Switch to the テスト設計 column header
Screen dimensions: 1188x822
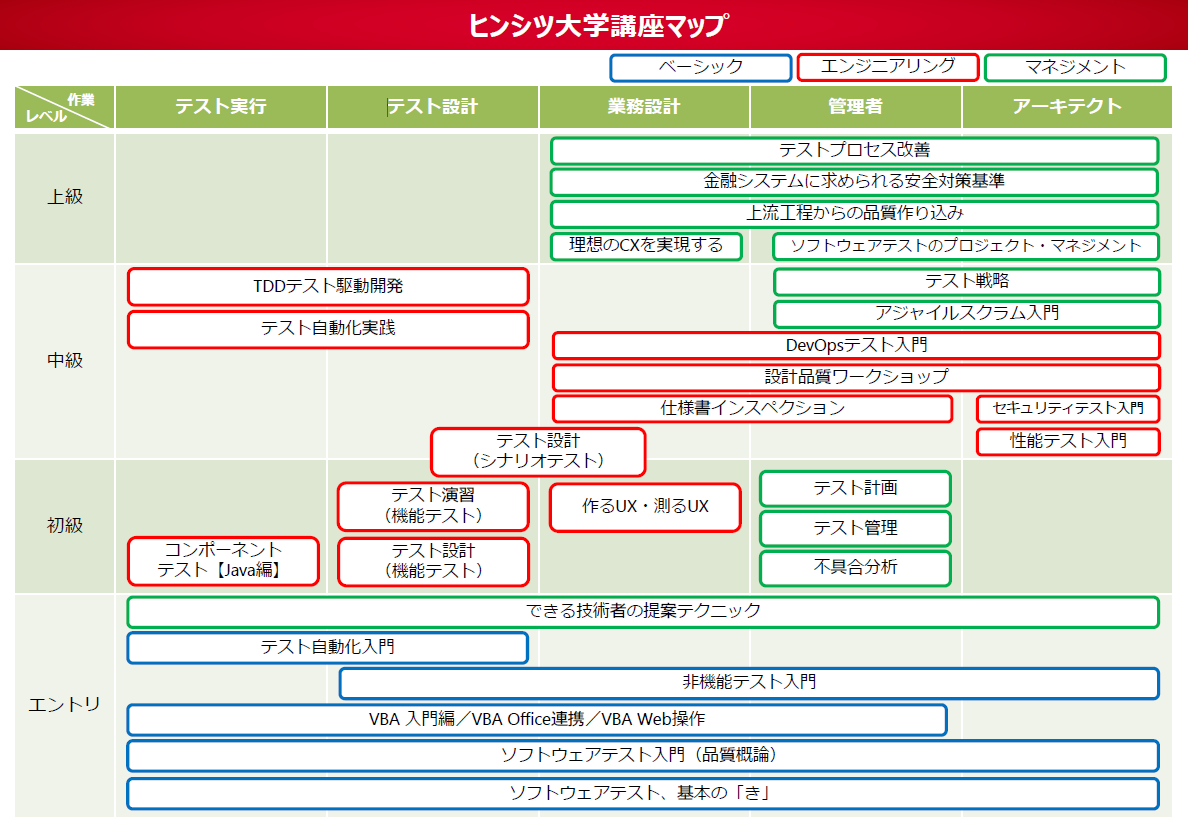[432, 107]
